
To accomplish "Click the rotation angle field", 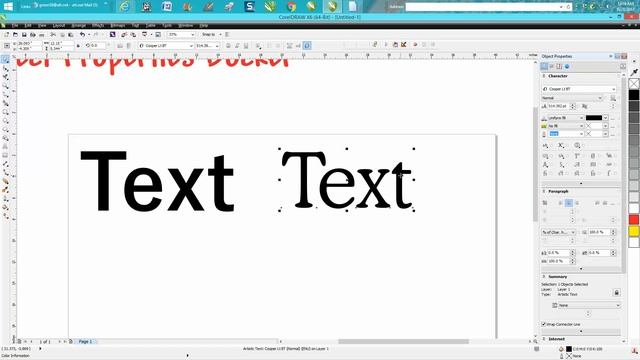I will (x=98, y=46).
